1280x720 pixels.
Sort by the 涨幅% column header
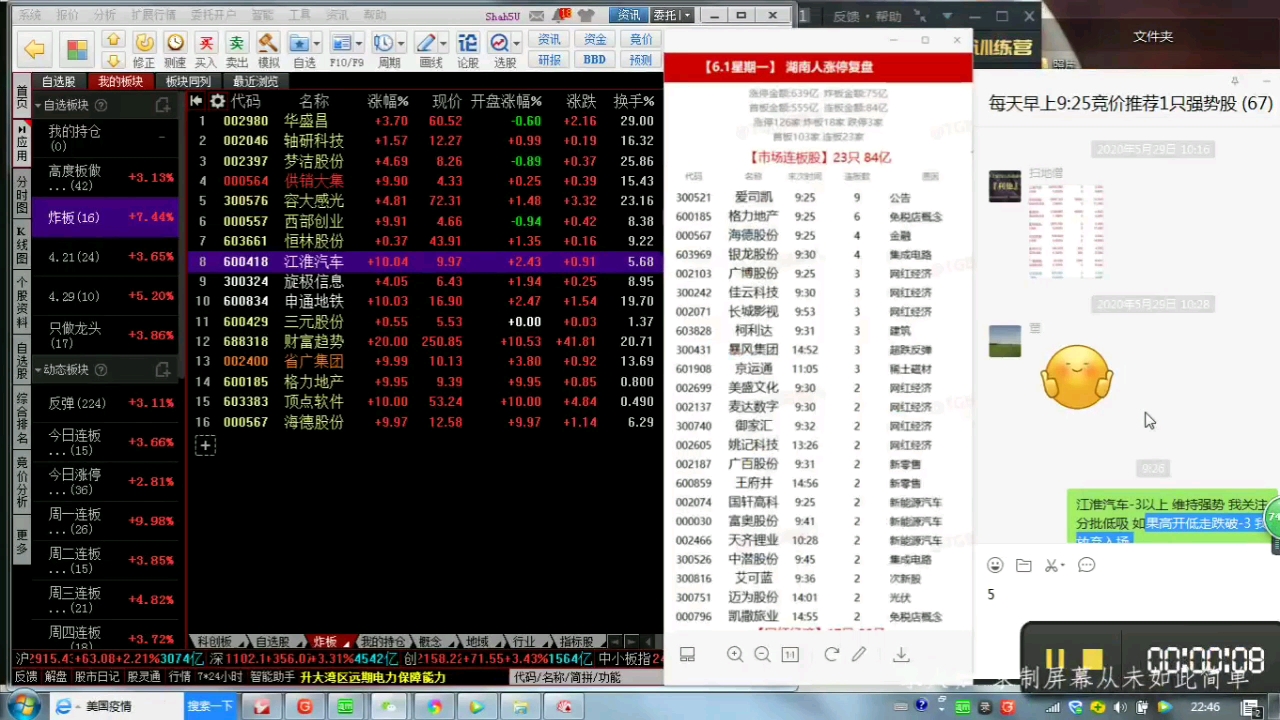point(388,101)
